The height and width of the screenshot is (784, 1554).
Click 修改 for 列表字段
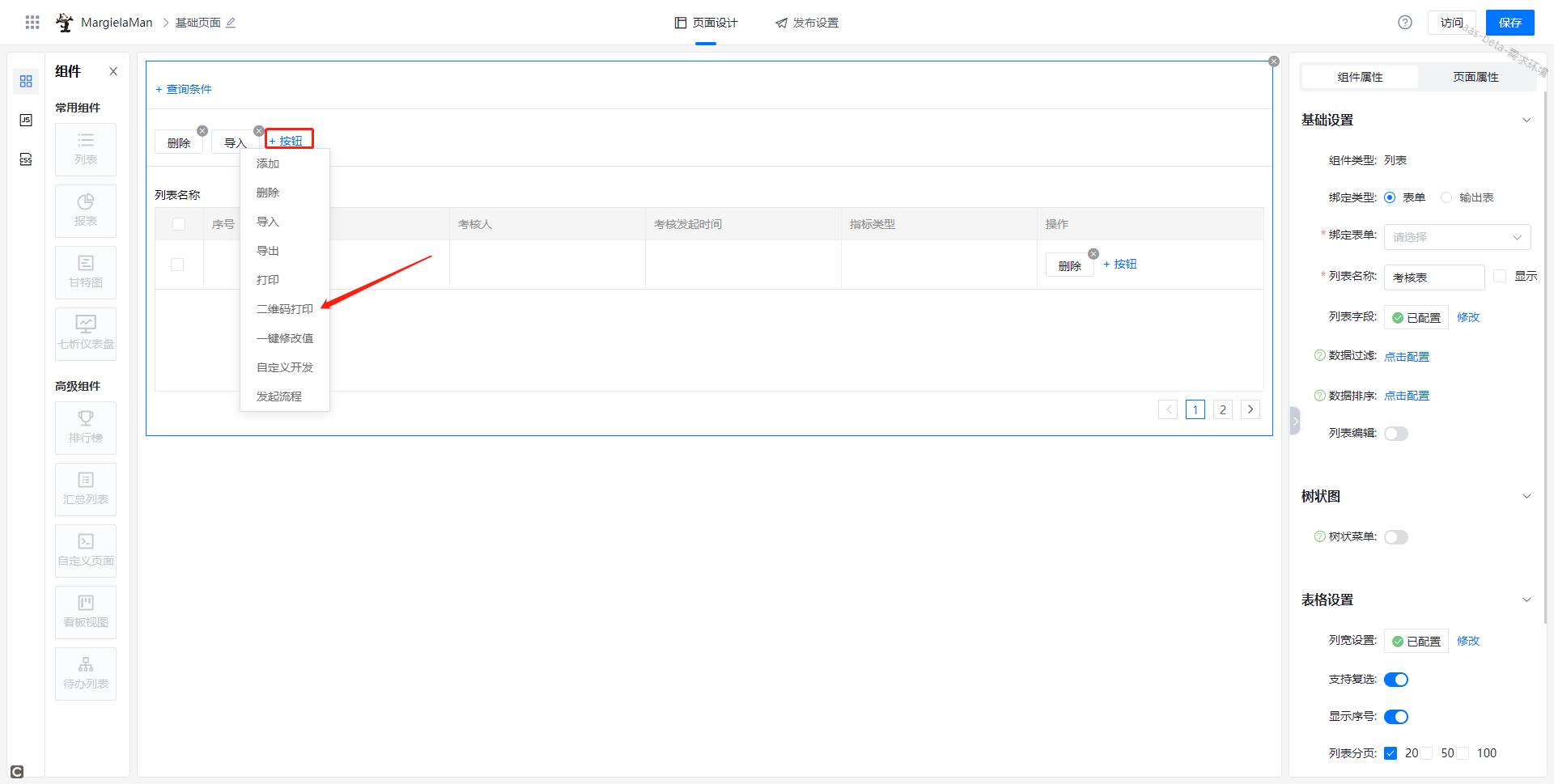(x=1468, y=317)
